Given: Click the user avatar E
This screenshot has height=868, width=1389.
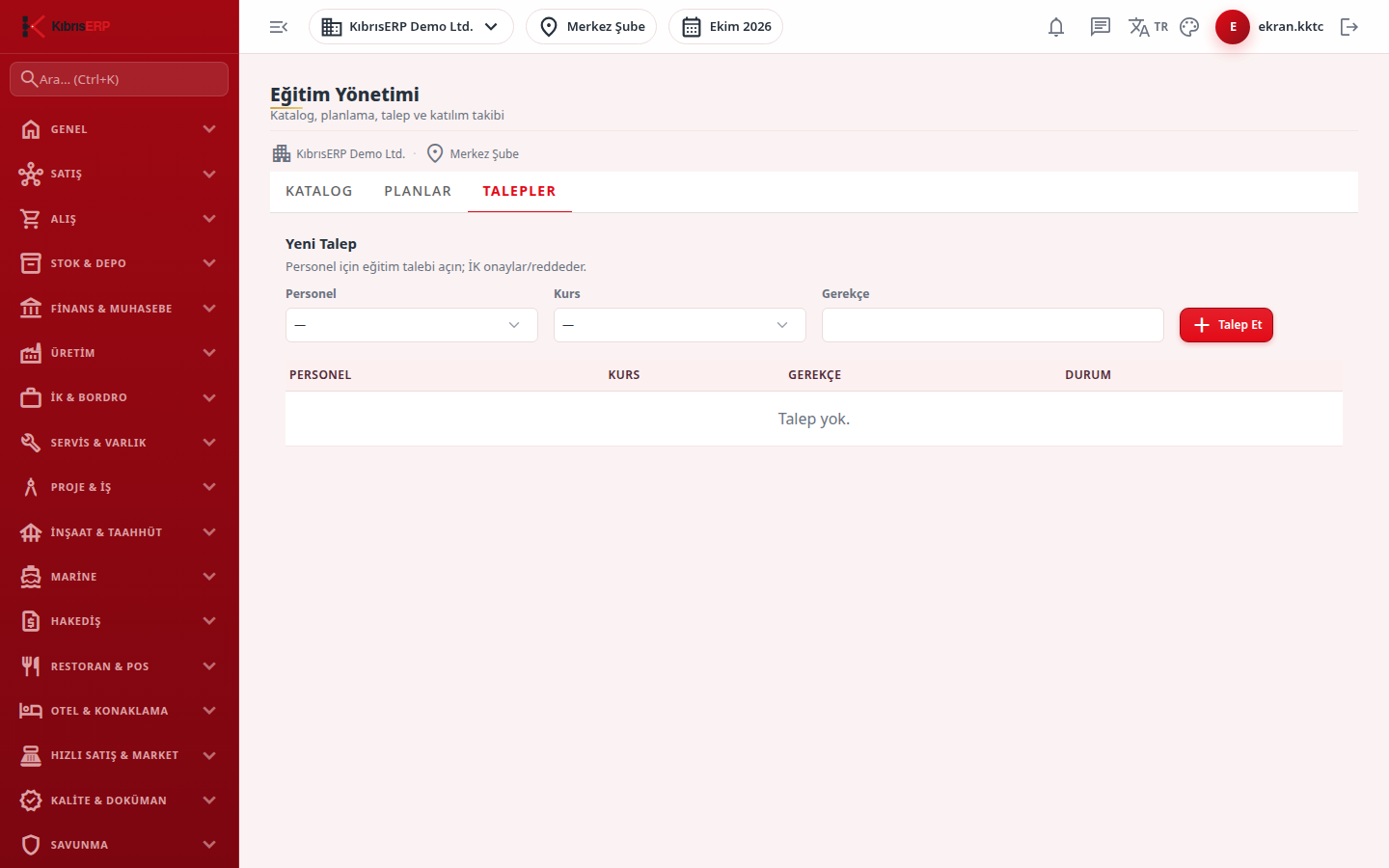Looking at the screenshot, I should tap(1233, 27).
